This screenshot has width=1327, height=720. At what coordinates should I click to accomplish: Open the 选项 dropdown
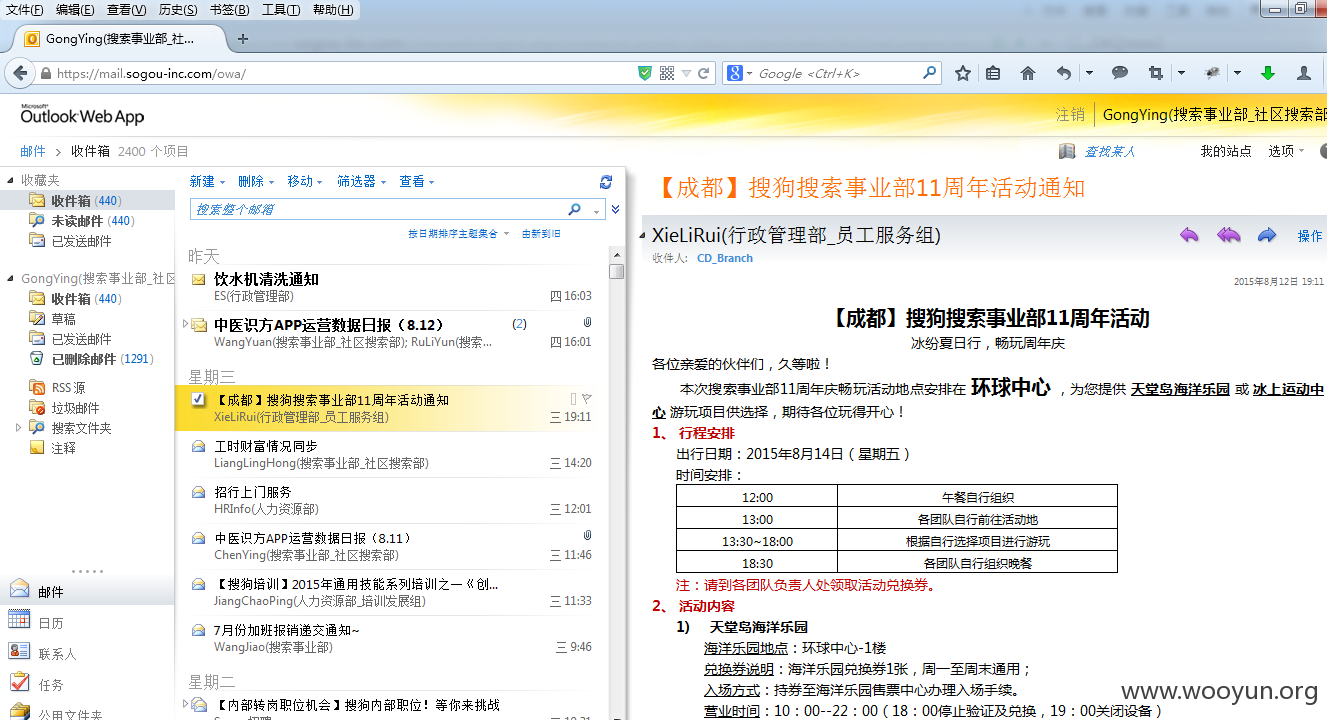coord(1286,151)
